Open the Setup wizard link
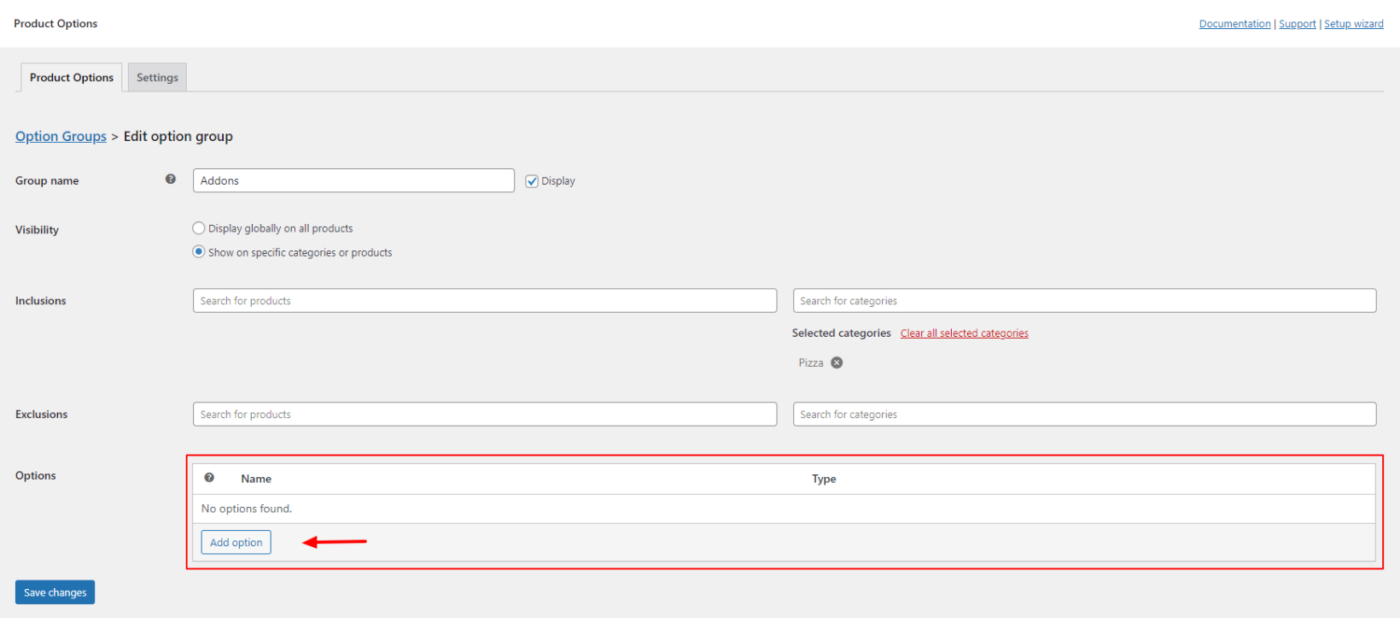 (1353, 23)
